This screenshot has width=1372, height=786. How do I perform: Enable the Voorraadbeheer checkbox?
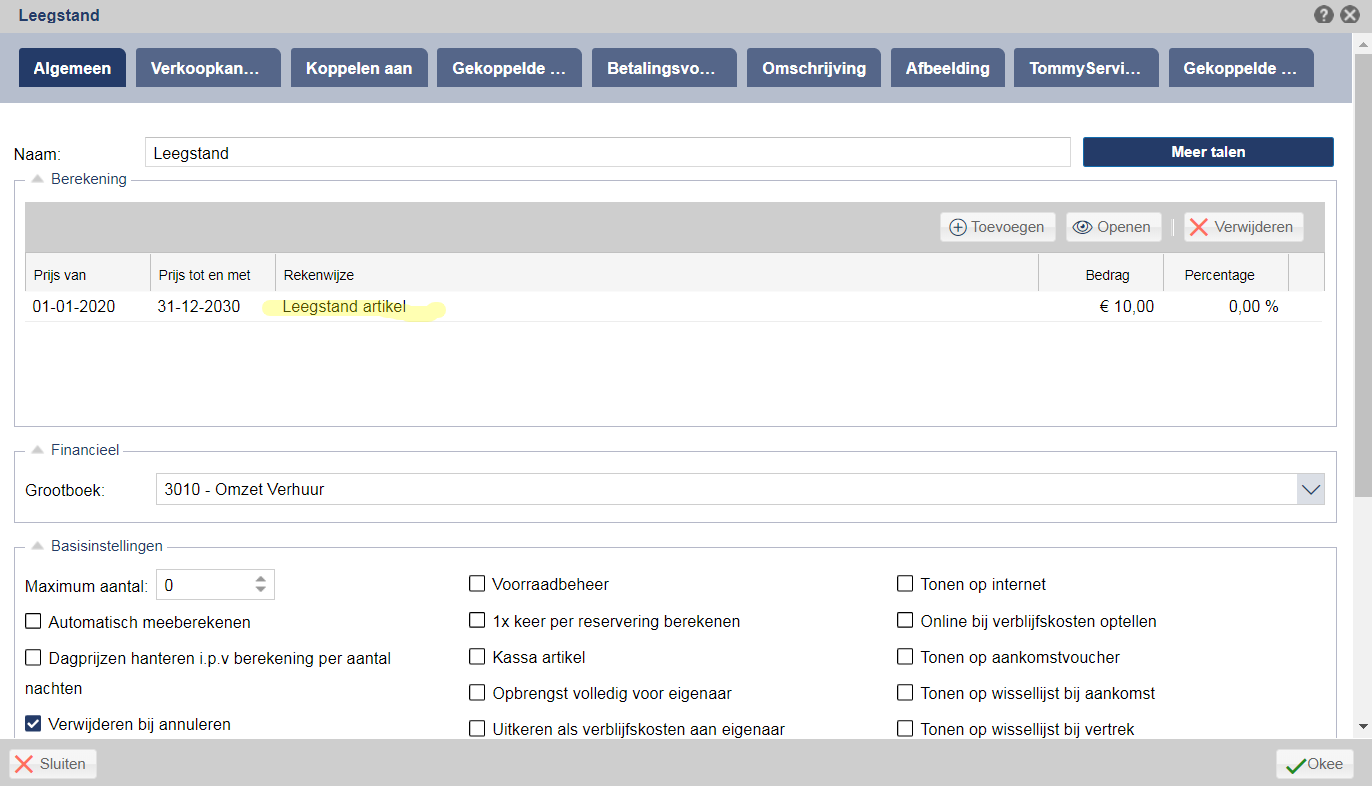[x=477, y=584]
